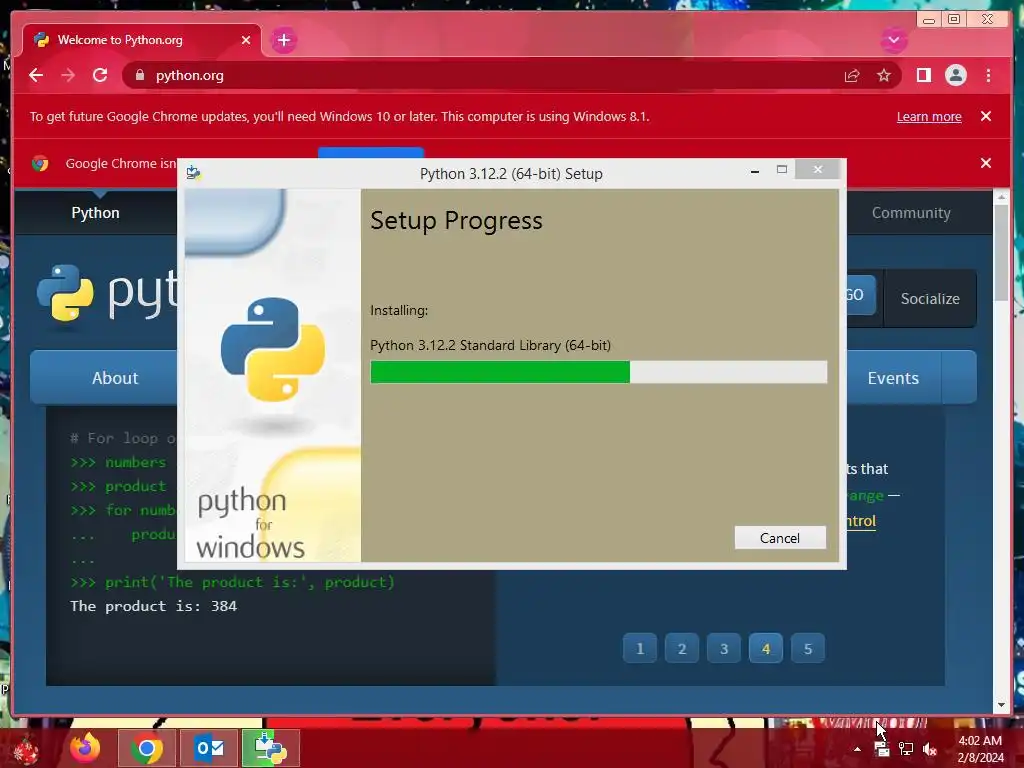Click the python.org logo
Viewport: 1024px width, 768px height.
tap(108, 293)
